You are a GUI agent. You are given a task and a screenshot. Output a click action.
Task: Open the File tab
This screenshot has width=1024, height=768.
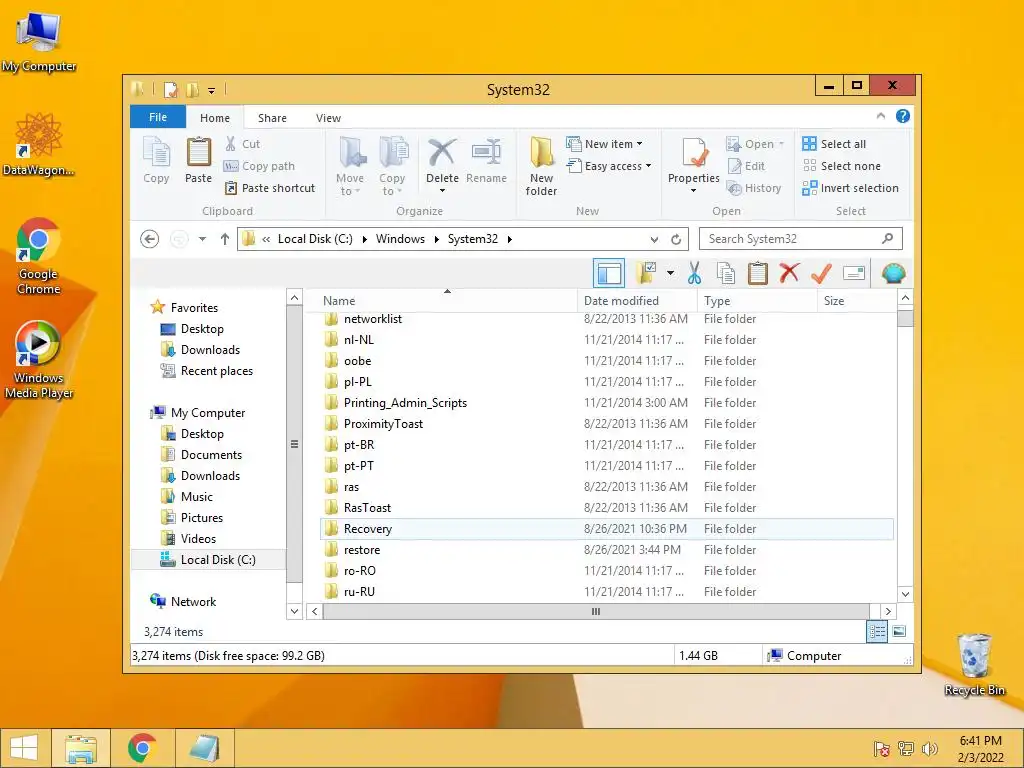click(x=158, y=117)
